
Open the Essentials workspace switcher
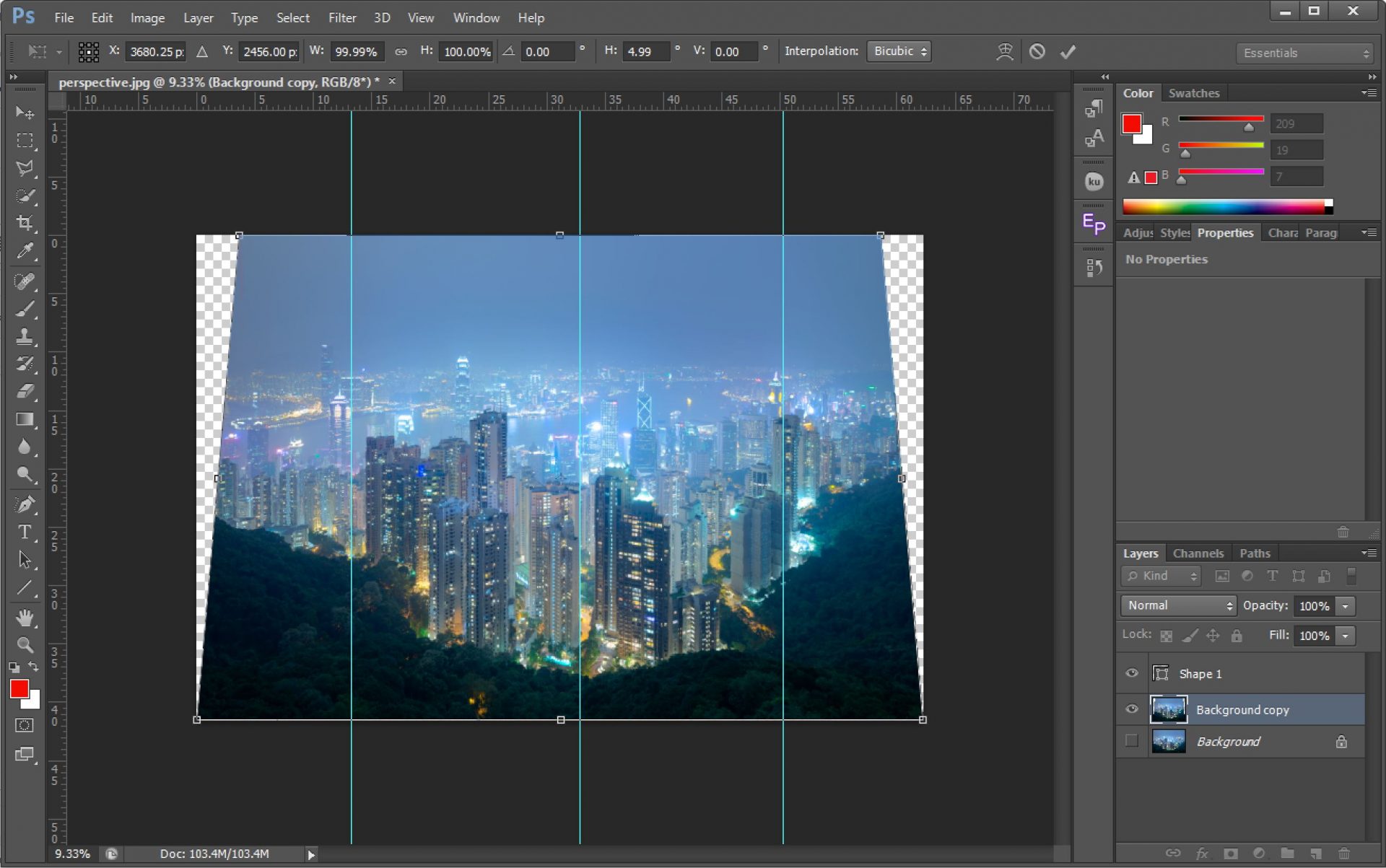point(1304,53)
